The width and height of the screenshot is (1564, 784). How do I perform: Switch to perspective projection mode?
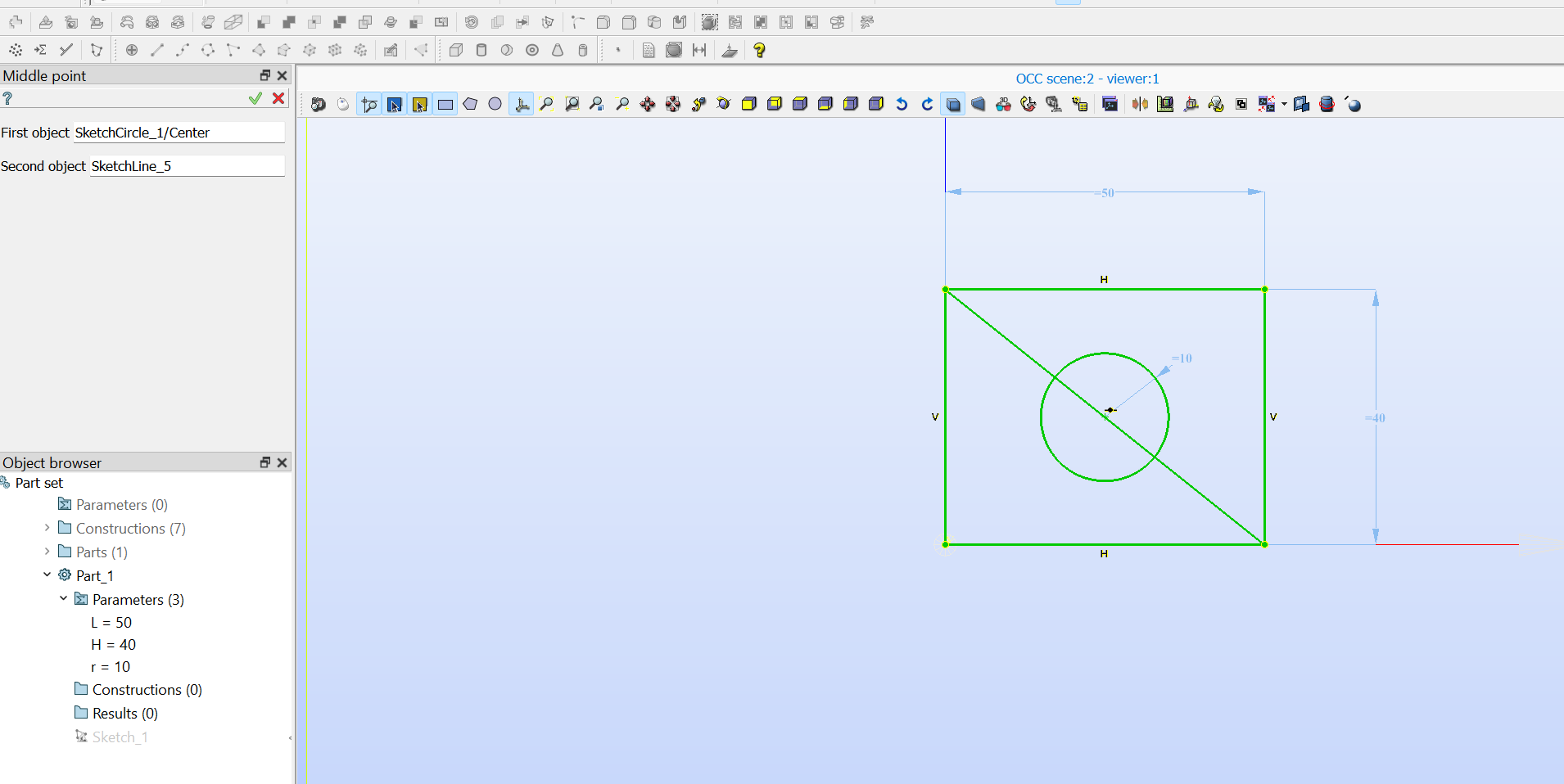click(979, 104)
